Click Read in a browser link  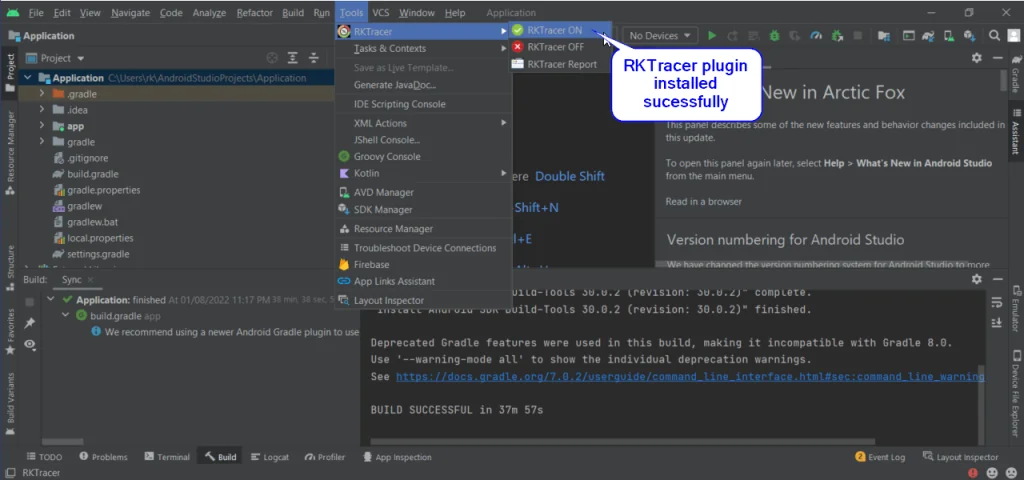tap(703, 202)
